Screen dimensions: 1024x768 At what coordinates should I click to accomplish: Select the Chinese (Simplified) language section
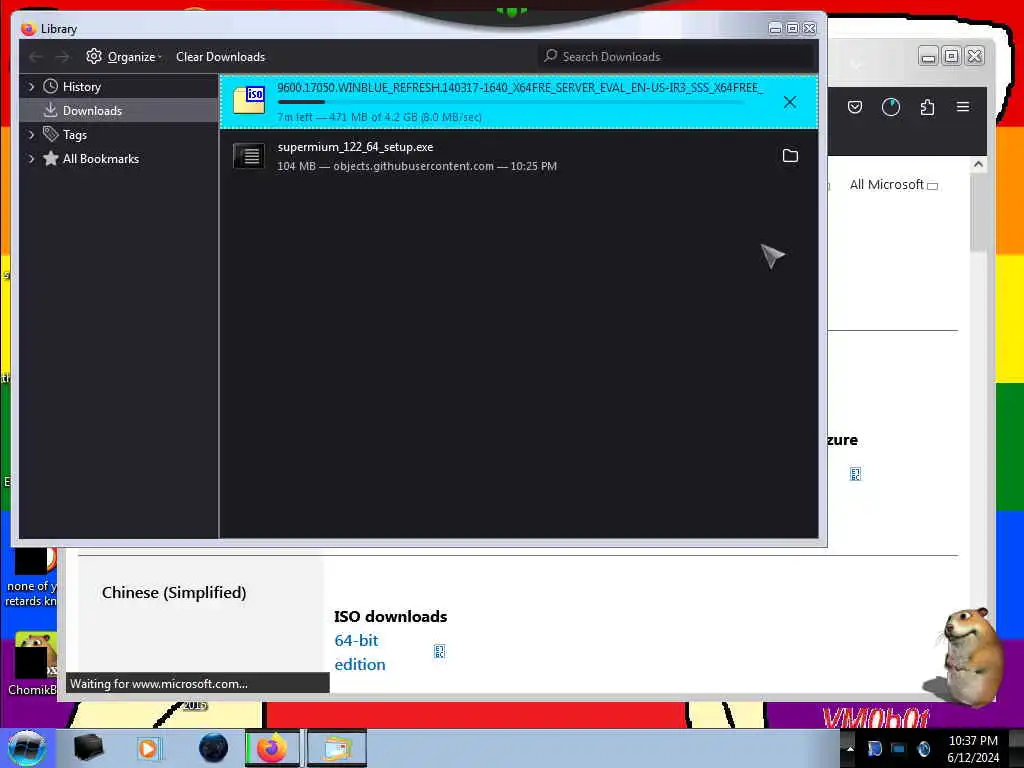pyautogui.click(x=174, y=592)
